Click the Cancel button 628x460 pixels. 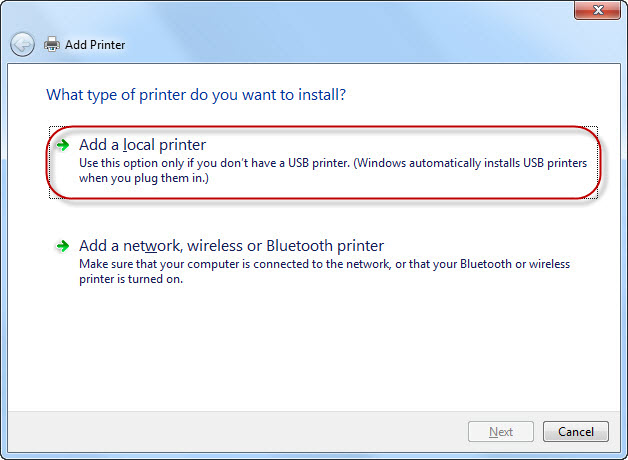click(575, 432)
